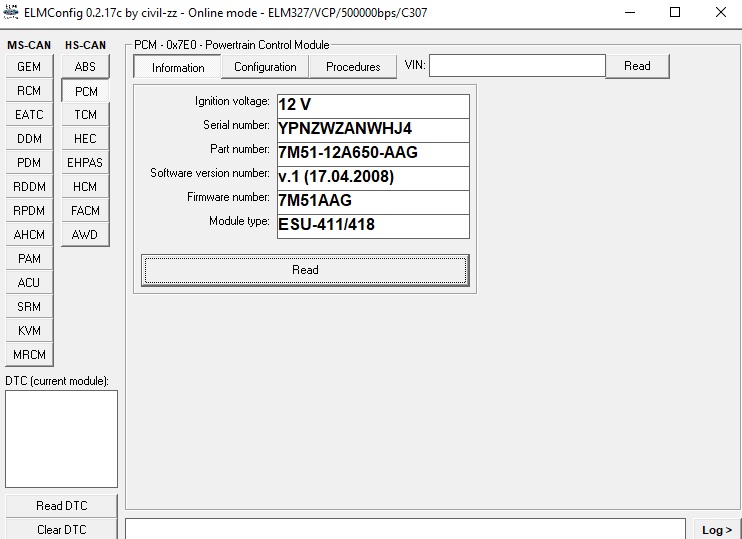Click the large Read button below module info
This screenshot has height=539, width=742.
[305, 270]
